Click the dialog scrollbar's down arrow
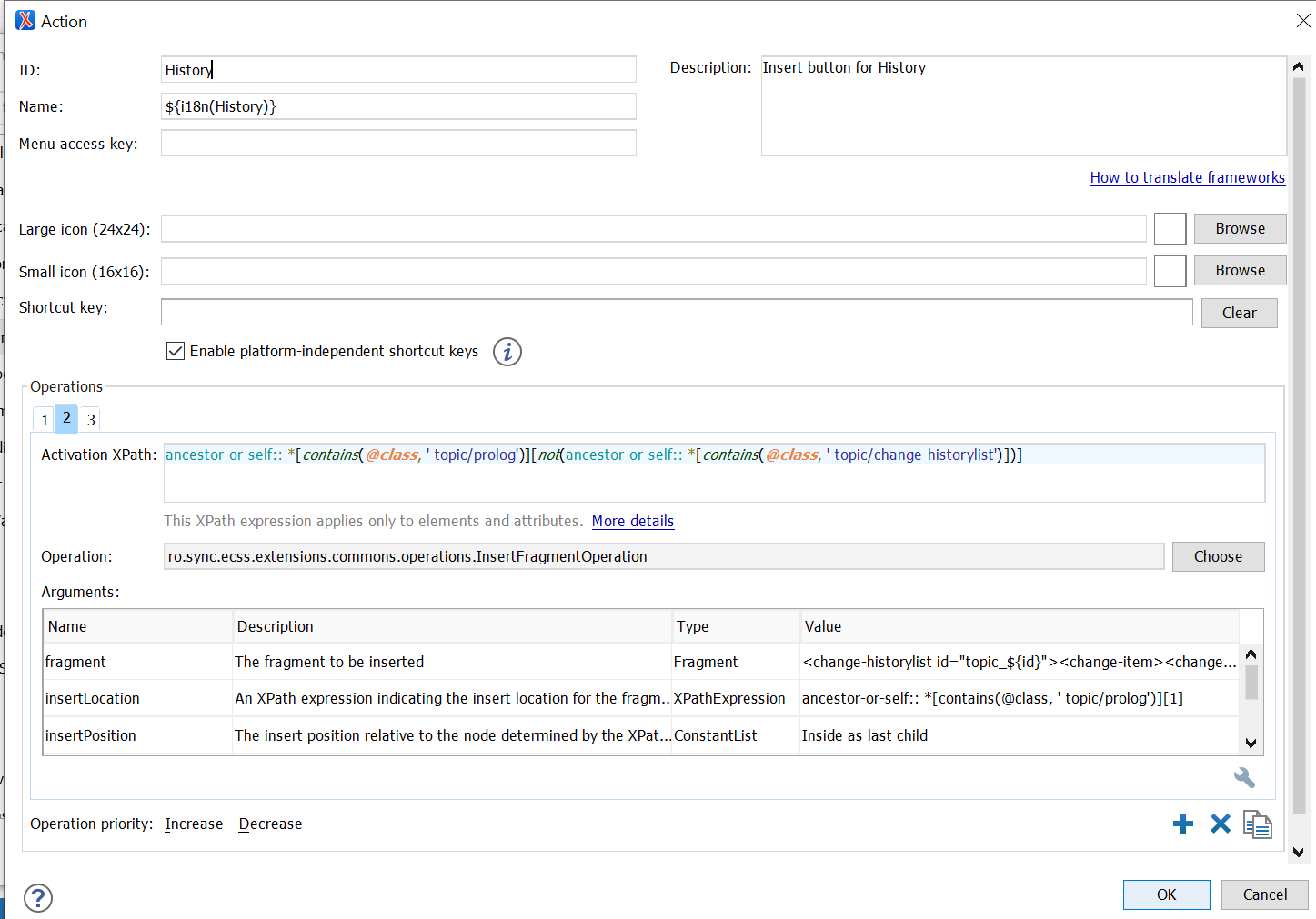1316x919 pixels. pos(1299,852)
